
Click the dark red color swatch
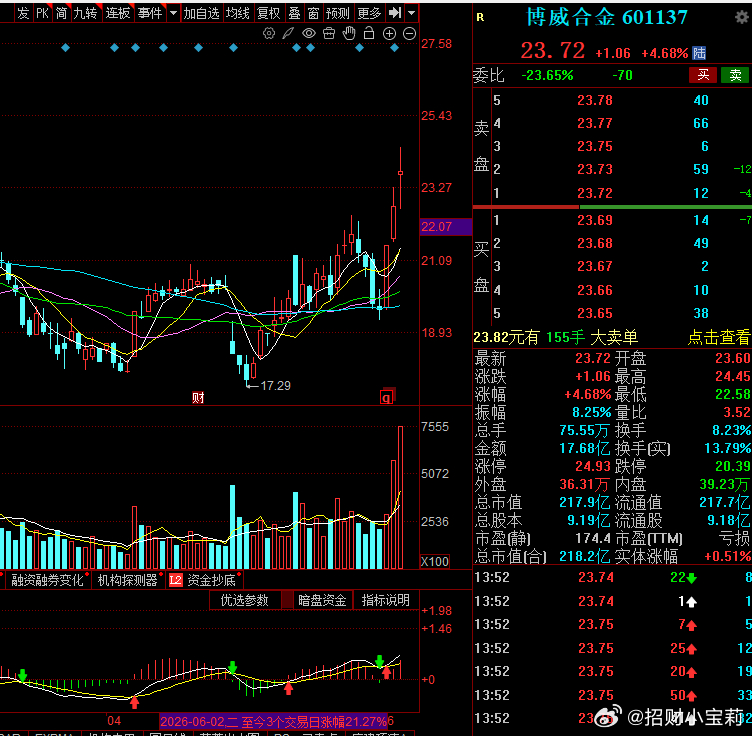coord(287,600)
